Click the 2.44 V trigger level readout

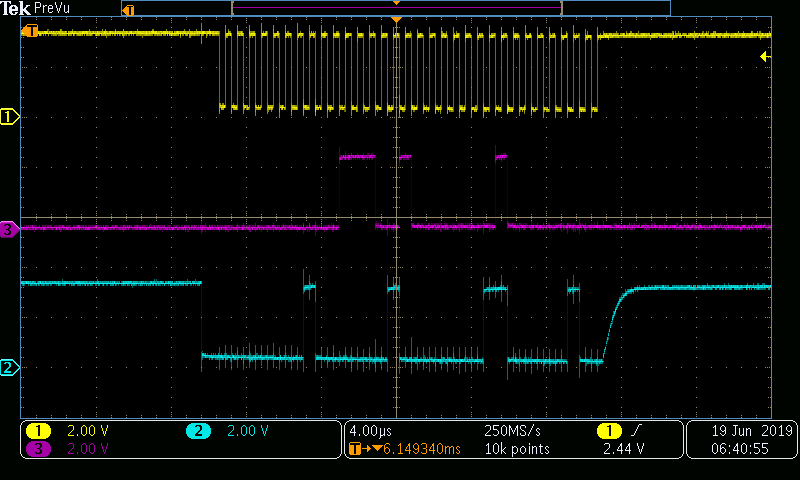623,449
